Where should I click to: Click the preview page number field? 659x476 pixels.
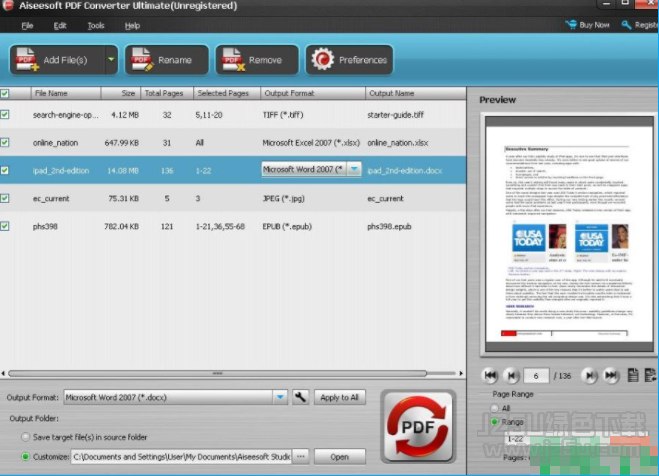pos(536,376)
